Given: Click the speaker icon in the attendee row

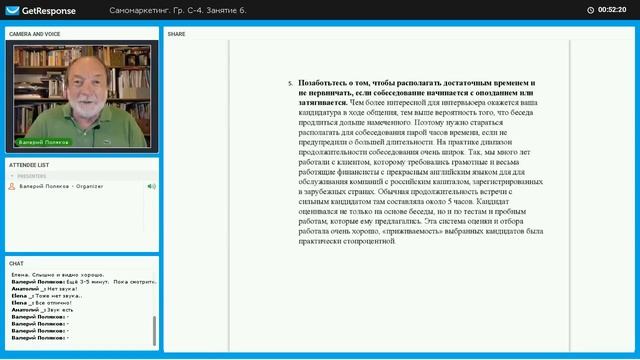Looking at the screenshot, I should pos(151,186).
